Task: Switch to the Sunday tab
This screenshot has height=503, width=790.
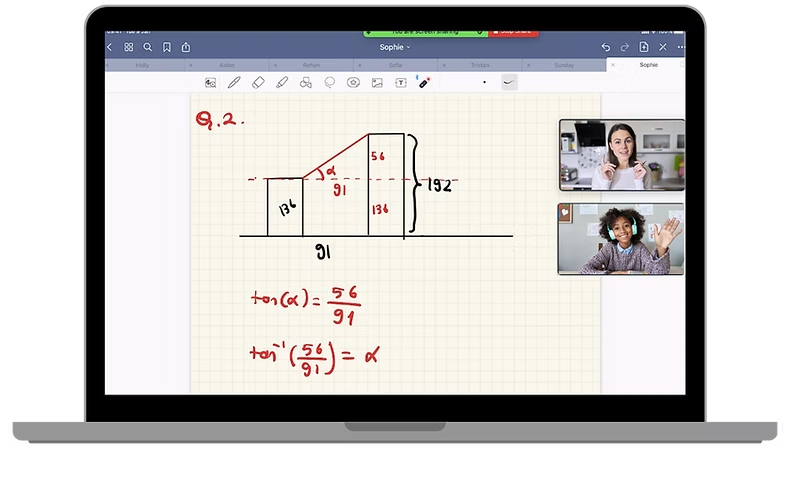Action: pyautogui.click(x=564, y=65)
